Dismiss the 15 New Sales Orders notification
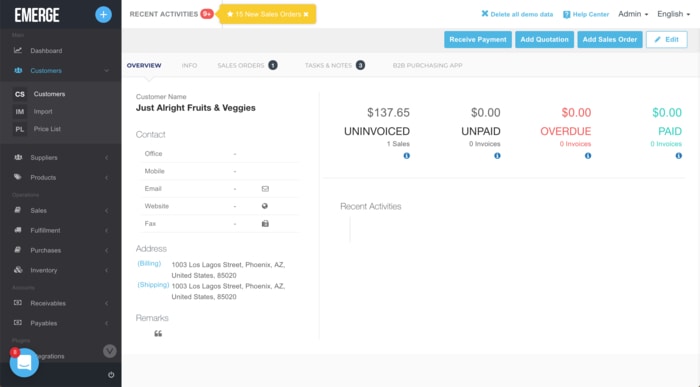 (x=306, y=14)
